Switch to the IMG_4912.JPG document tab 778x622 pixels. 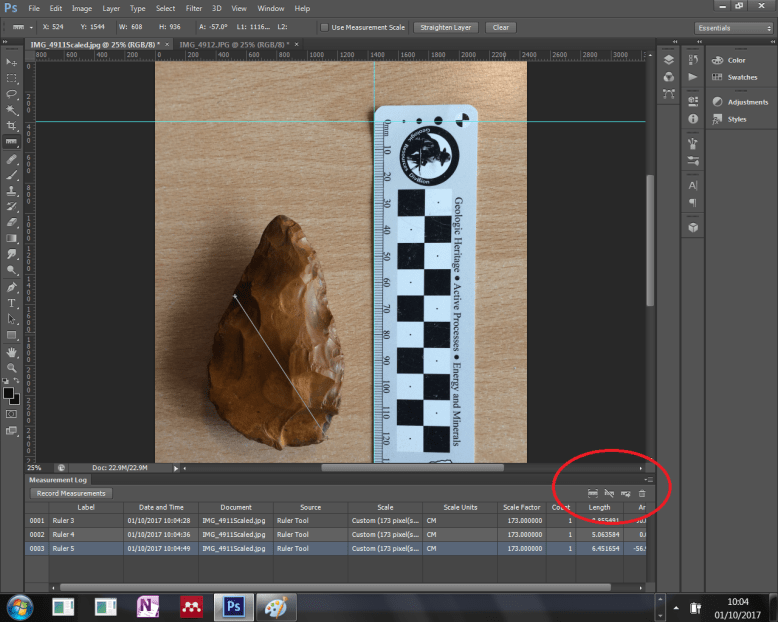click(232, 44)
